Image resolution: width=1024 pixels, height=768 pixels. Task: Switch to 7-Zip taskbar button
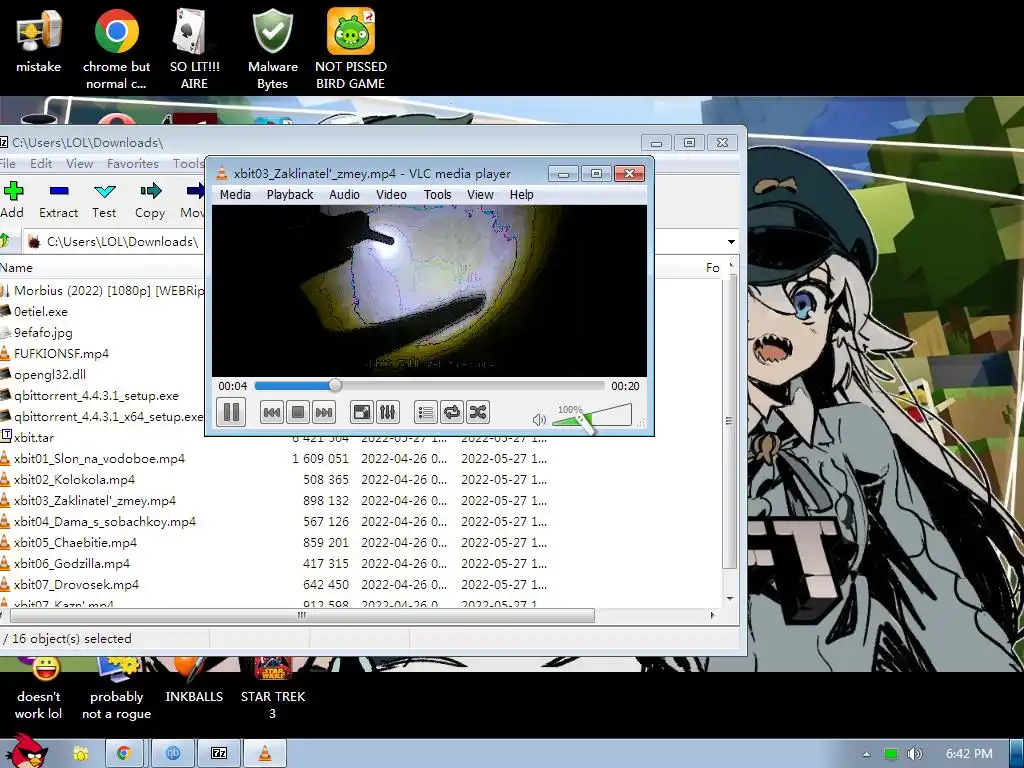(219, 754)
